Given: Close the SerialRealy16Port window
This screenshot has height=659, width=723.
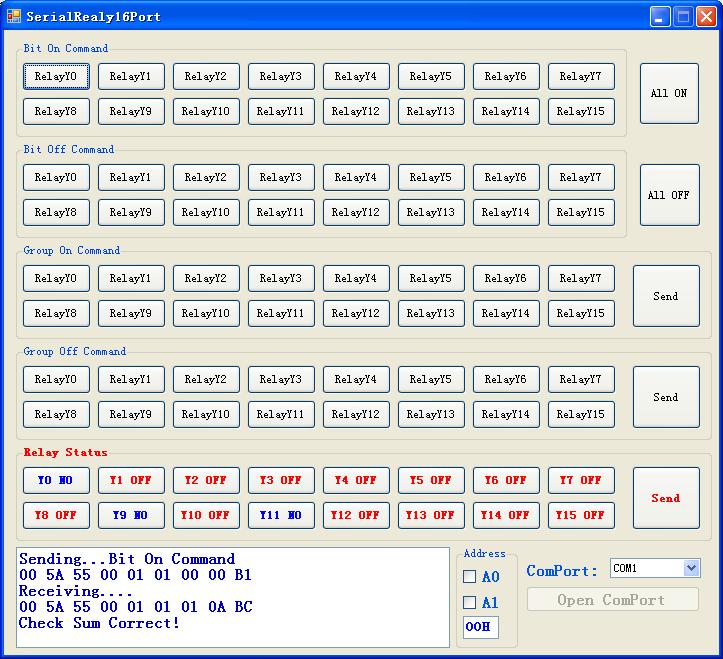Looking at the screenshot, I should [706, 17].
